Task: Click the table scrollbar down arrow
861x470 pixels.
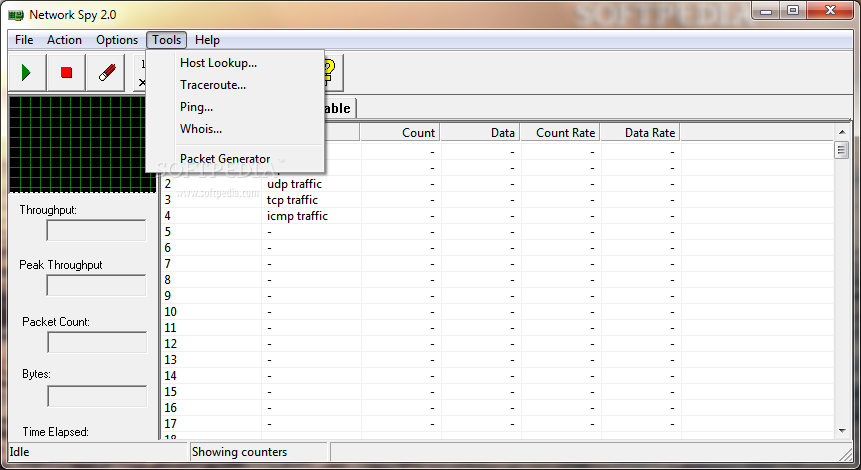Action: click(842, 431)
